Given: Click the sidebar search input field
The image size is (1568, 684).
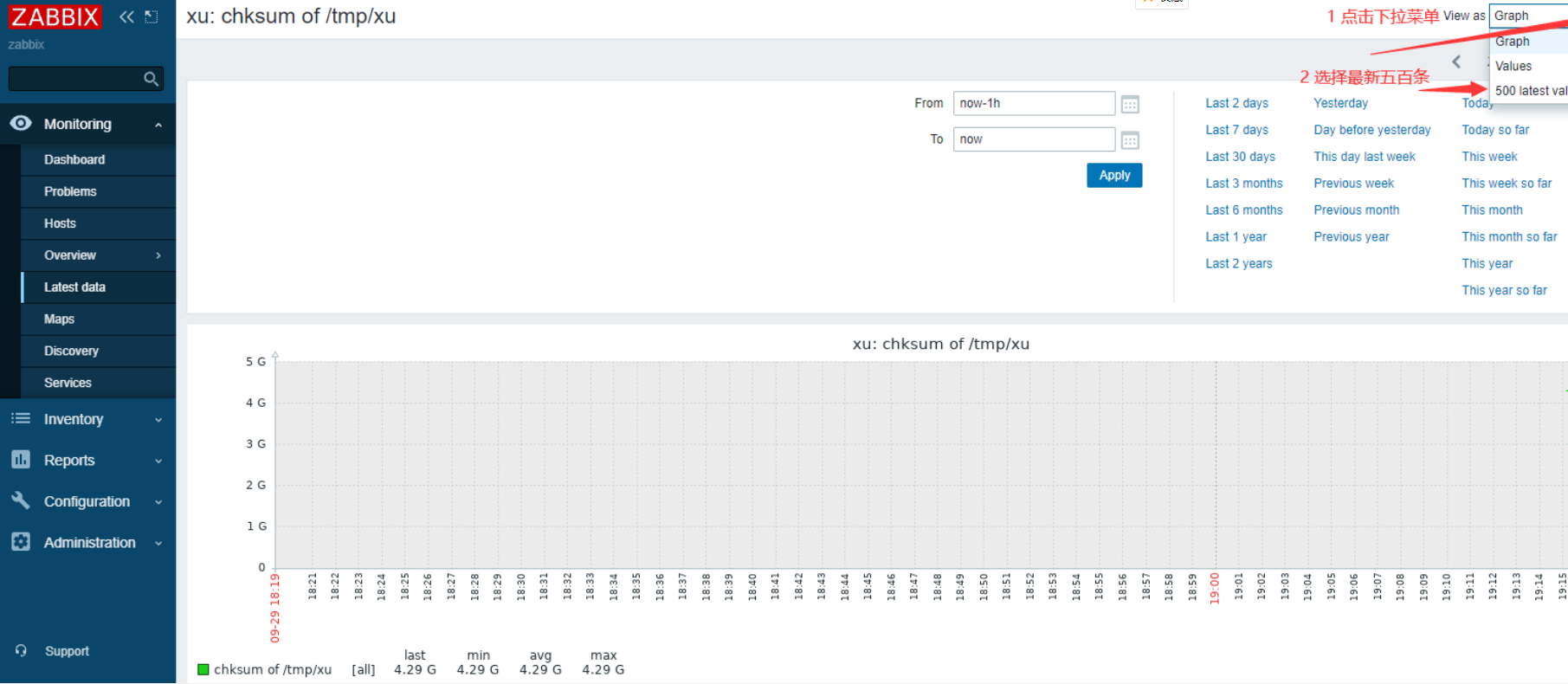Looking at the screenshot, I should coord(86,79).
